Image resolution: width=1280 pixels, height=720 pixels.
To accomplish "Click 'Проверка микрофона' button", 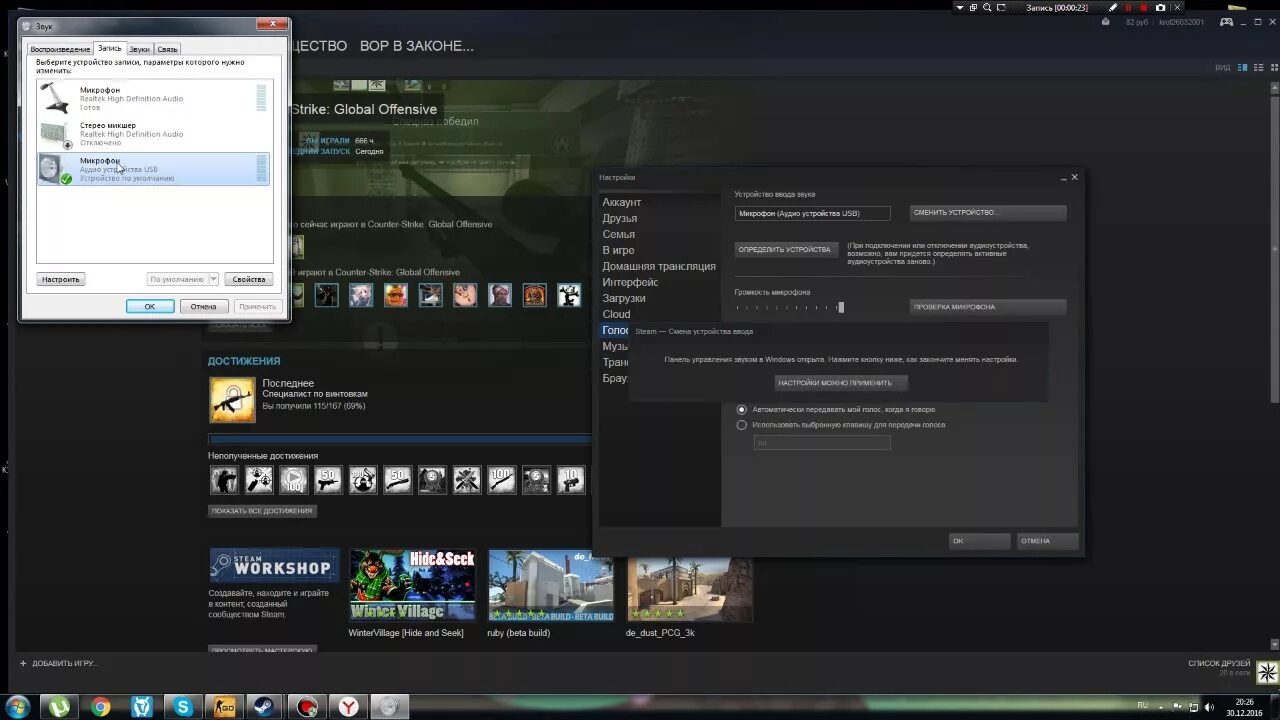I will (988, 307).
